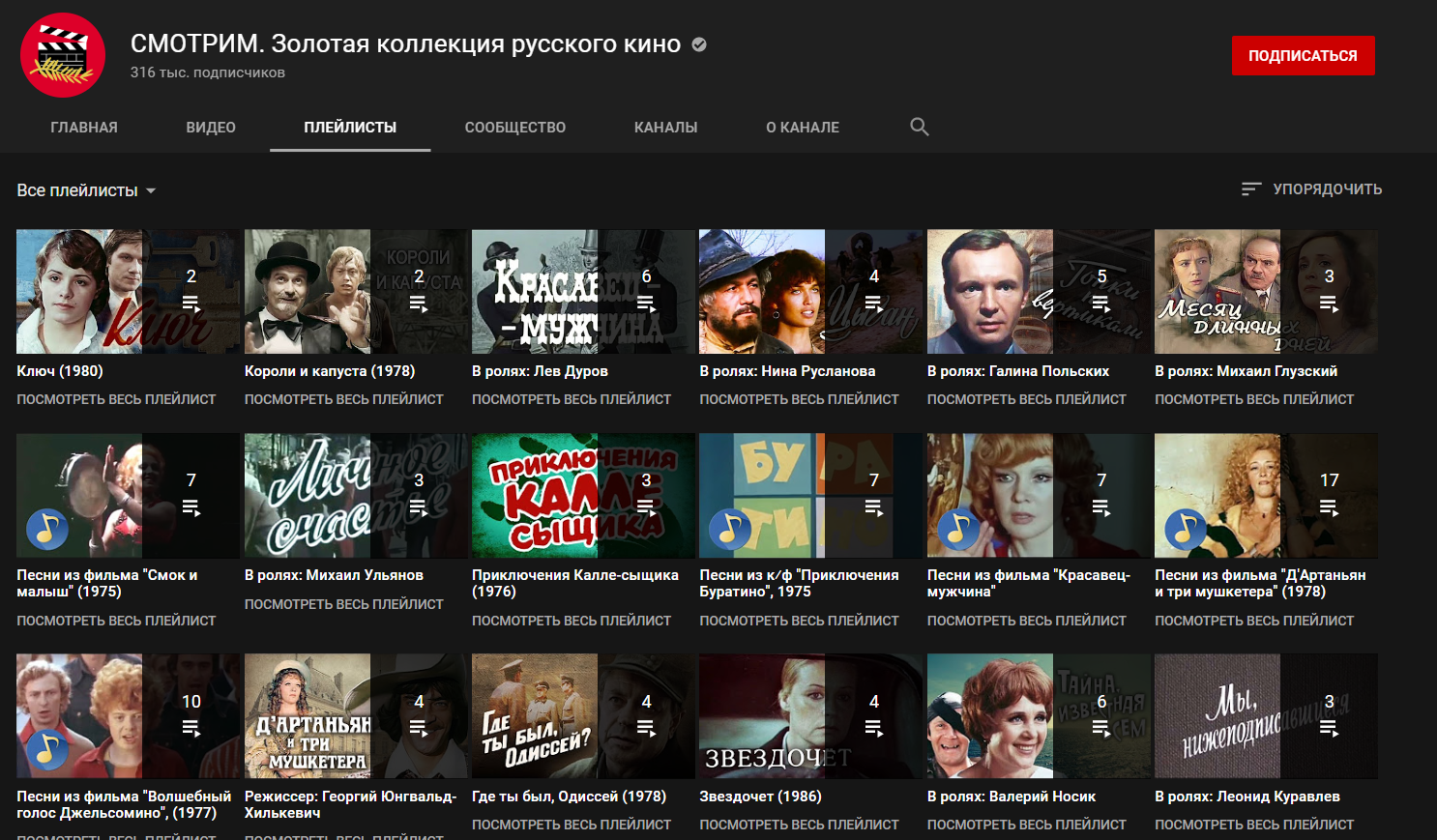The width and height of the screenshot is (1437, 840).
Task: Click playlist queue icon on Звездочет thumbnail
Action: 873,728
